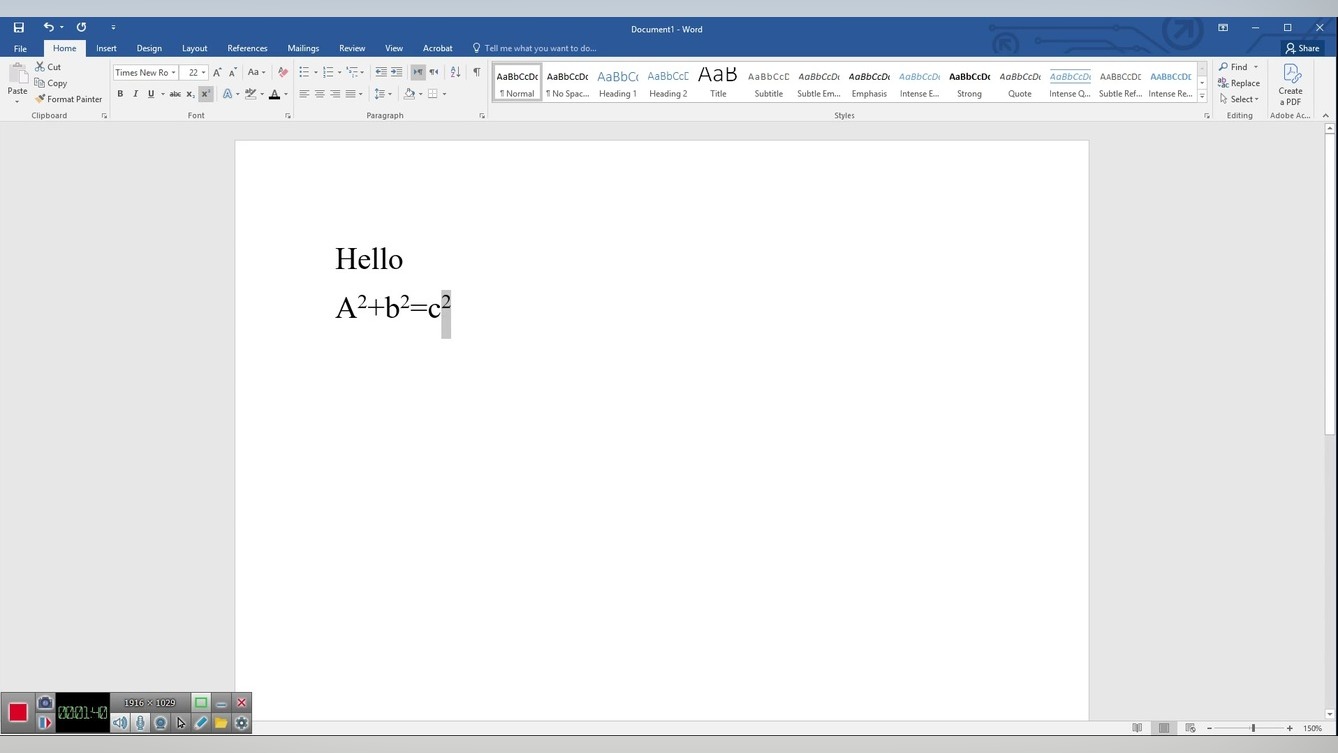Copy the selection to clipboard

pos(51,83)
